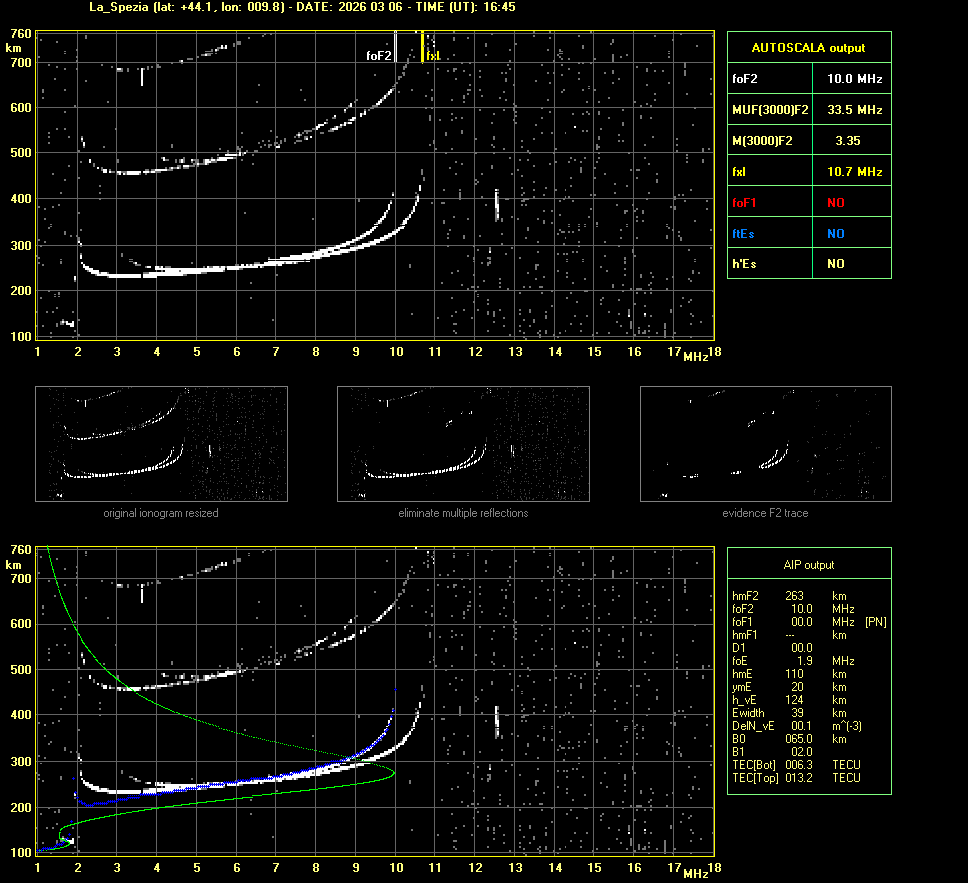
Task: Select the blue ftEs label
Action: click(x=743, y=234)
